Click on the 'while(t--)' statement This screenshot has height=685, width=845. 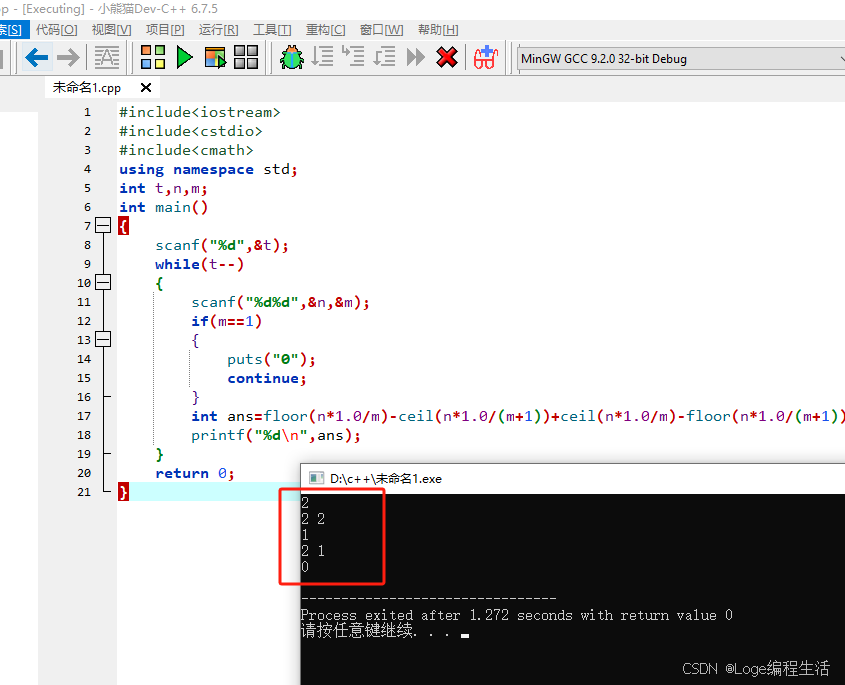(x=199, y=264)
